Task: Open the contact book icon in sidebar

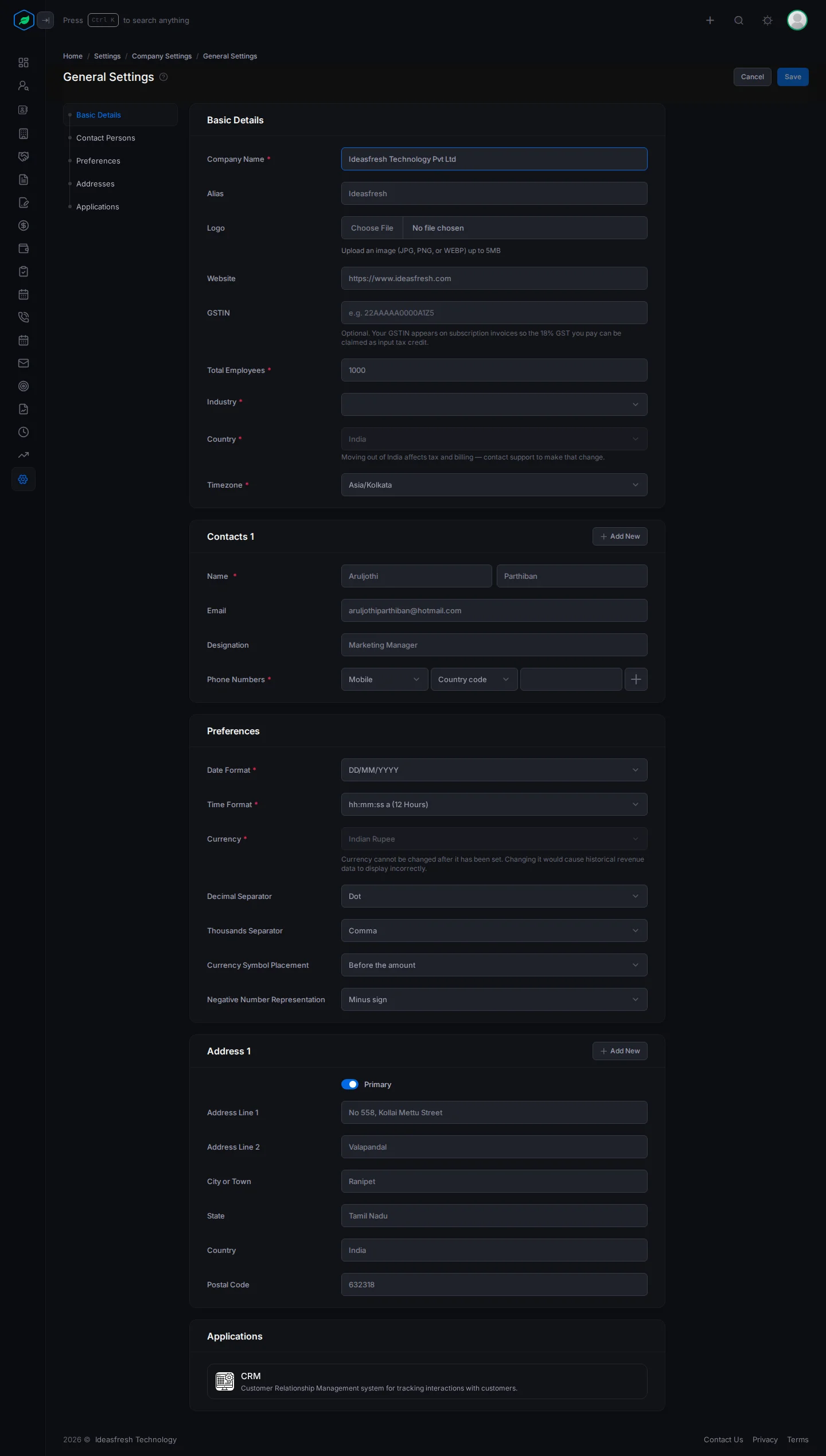Action: (24, 110)
